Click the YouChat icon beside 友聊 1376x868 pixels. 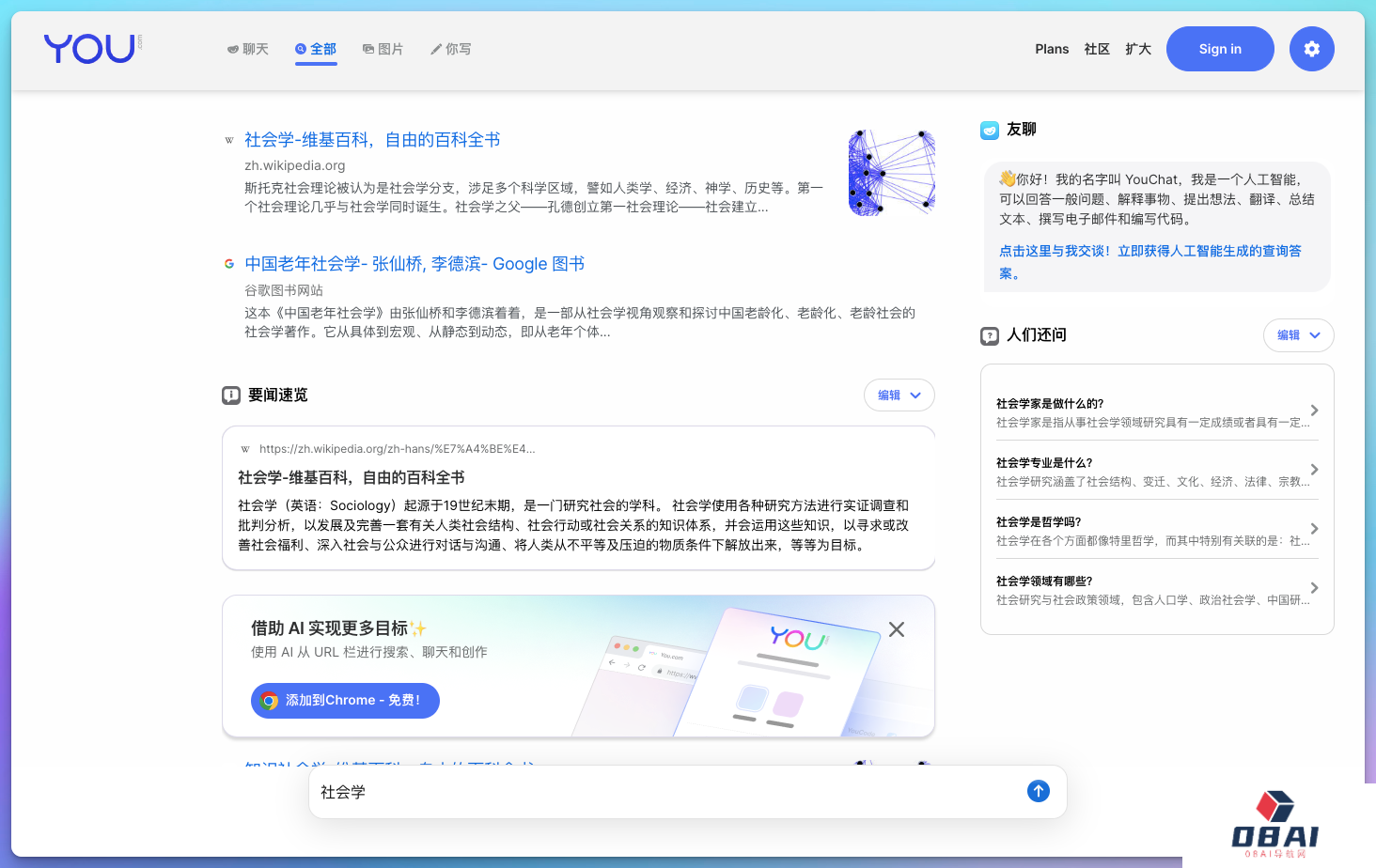click(x=990, y=130)
